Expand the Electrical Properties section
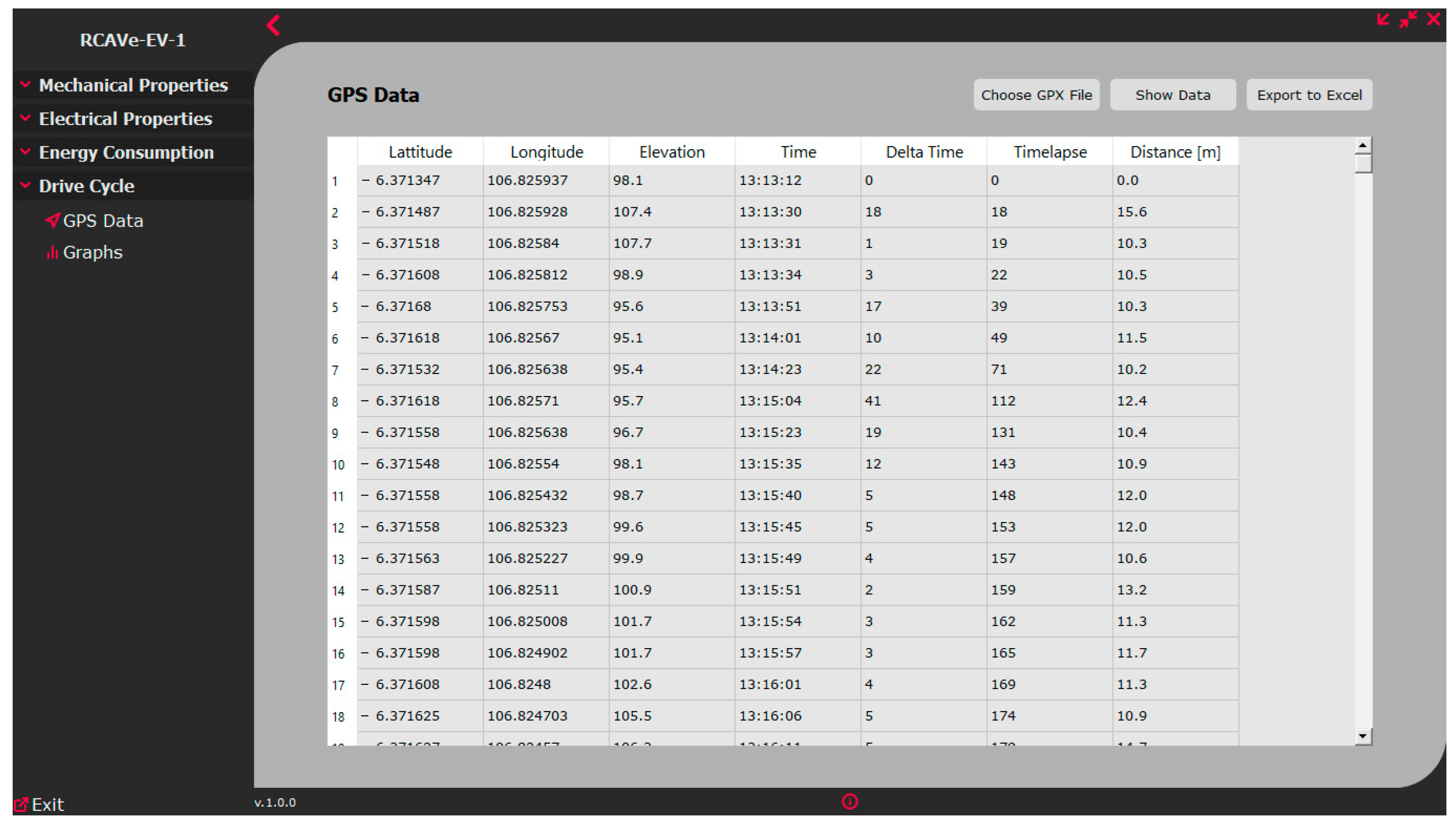The height and width of the screenshot is (825, 1456). tap(125, 119)
